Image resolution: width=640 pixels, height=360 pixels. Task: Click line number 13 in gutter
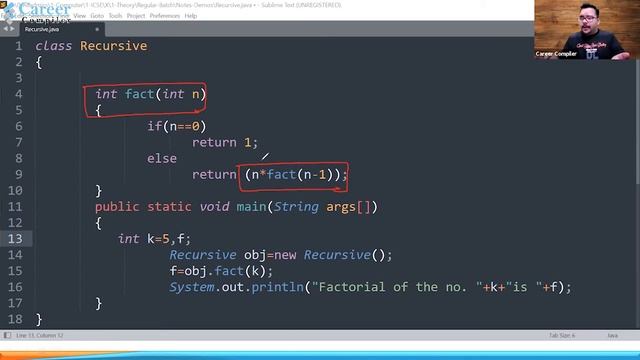coord(15,239)
